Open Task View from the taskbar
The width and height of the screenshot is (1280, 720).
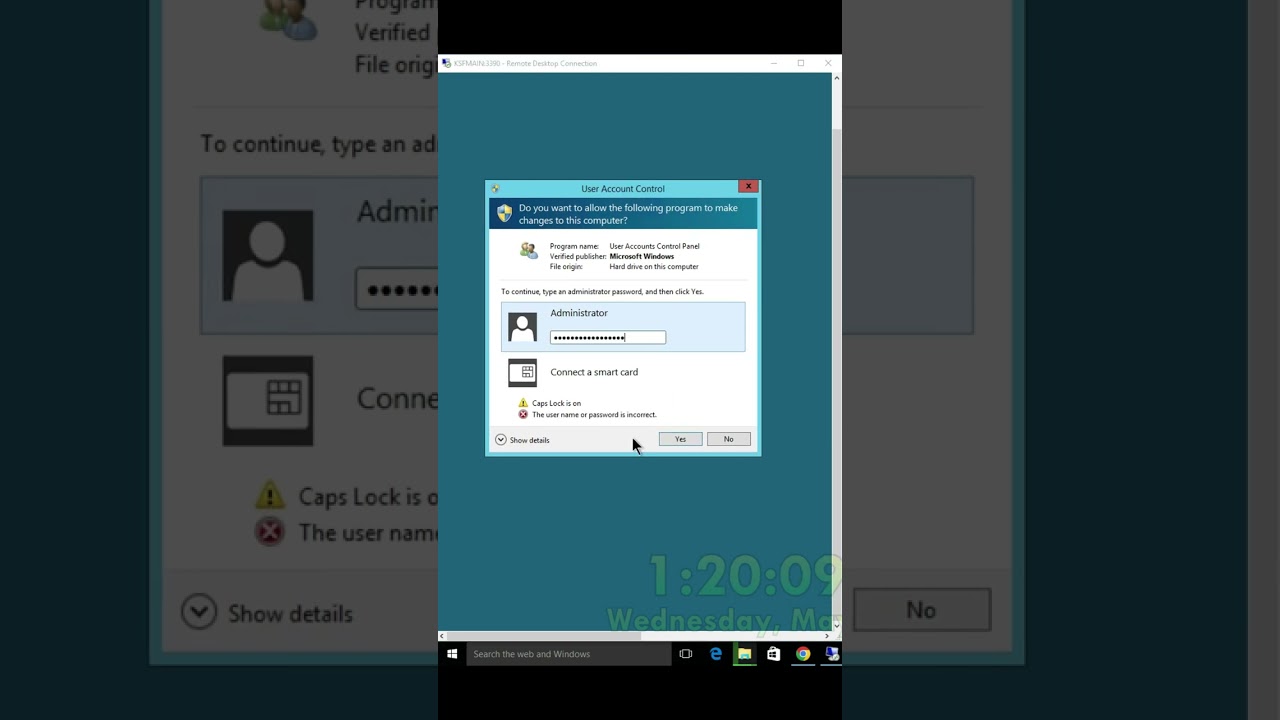tap(686, 654)
